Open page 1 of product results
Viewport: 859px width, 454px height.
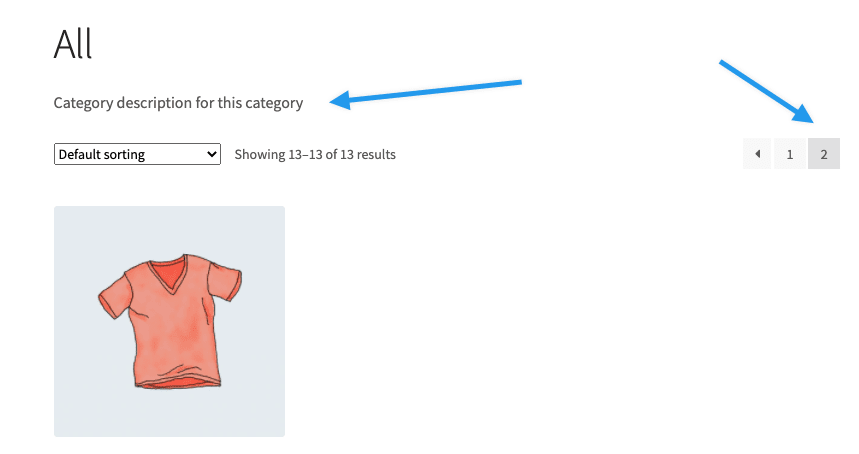tap(790, 154)
